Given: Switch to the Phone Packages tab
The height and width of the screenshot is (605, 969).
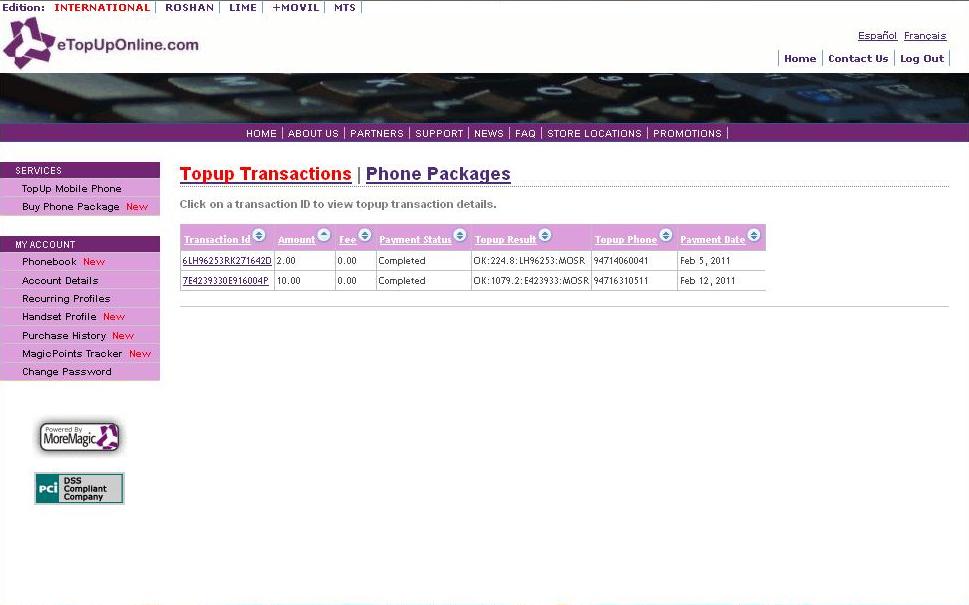Looking at the screenshot, I should pyautogui.click(x=438, y=174).
